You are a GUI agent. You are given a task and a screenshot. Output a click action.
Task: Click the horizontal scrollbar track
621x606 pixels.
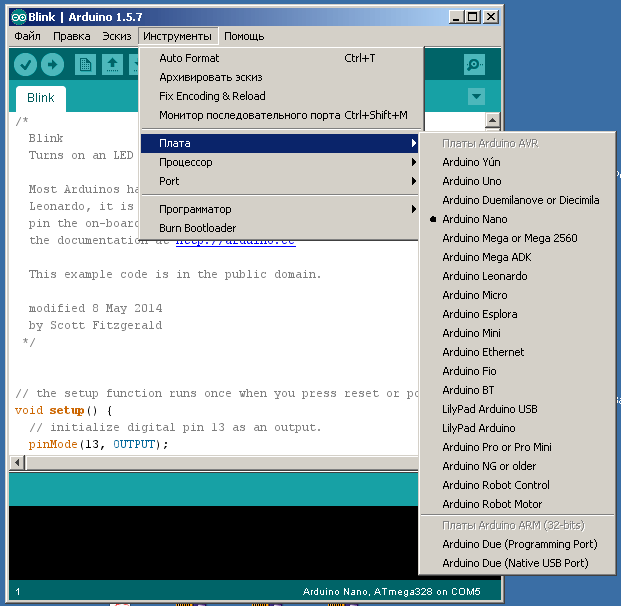coord(222,462)
